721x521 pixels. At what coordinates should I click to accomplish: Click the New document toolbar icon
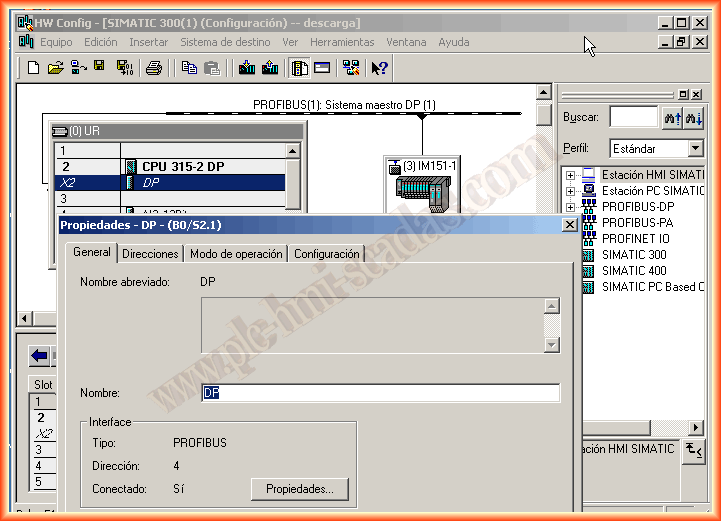pyautogui.click(x=33, y=68)
